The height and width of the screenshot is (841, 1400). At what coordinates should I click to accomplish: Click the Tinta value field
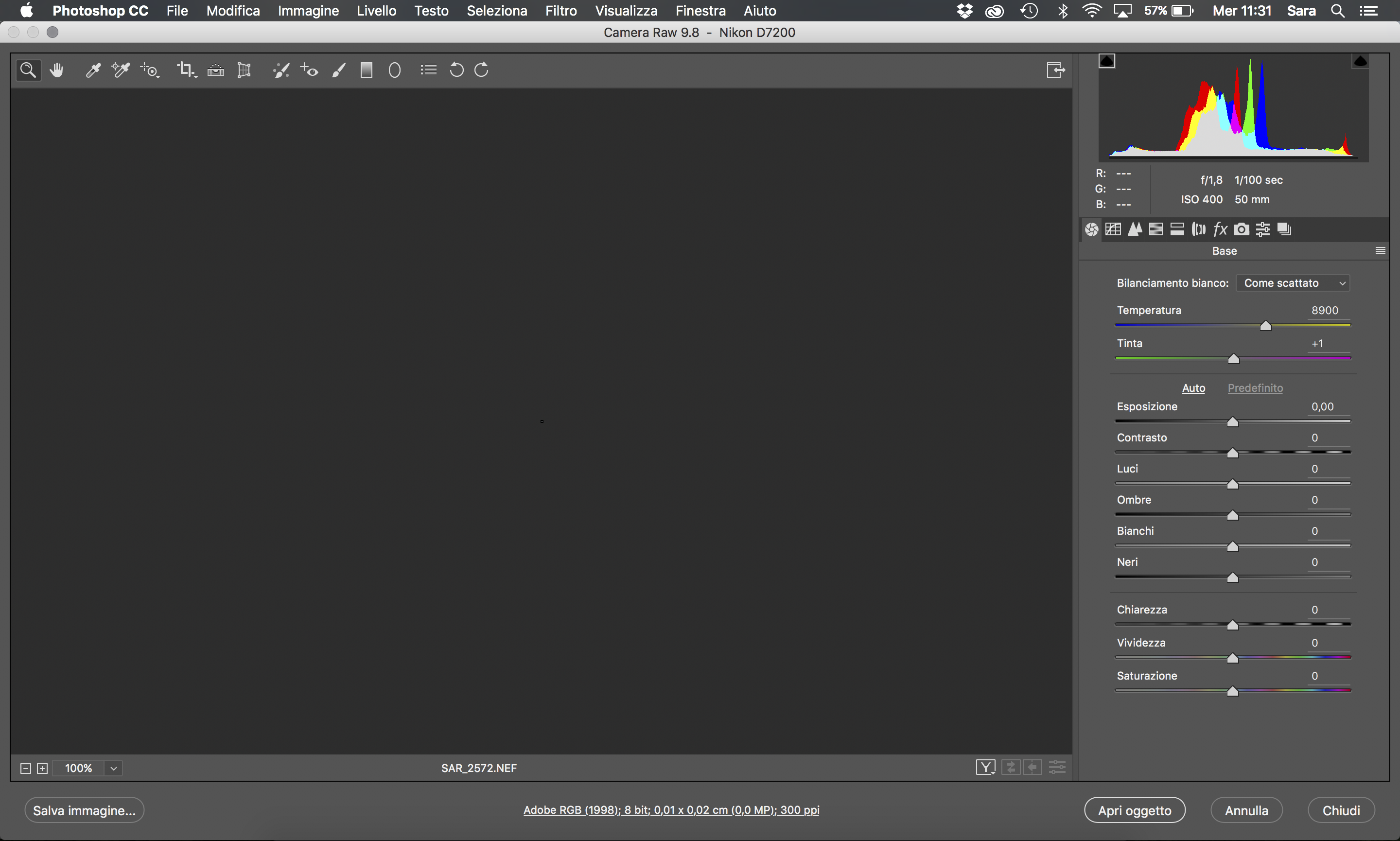coord(1329,343)
